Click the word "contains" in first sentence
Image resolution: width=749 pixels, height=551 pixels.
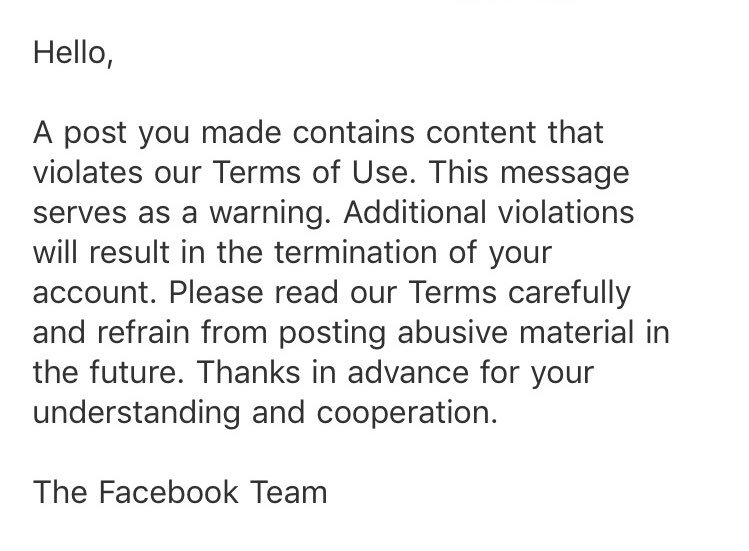coord(353,132)
